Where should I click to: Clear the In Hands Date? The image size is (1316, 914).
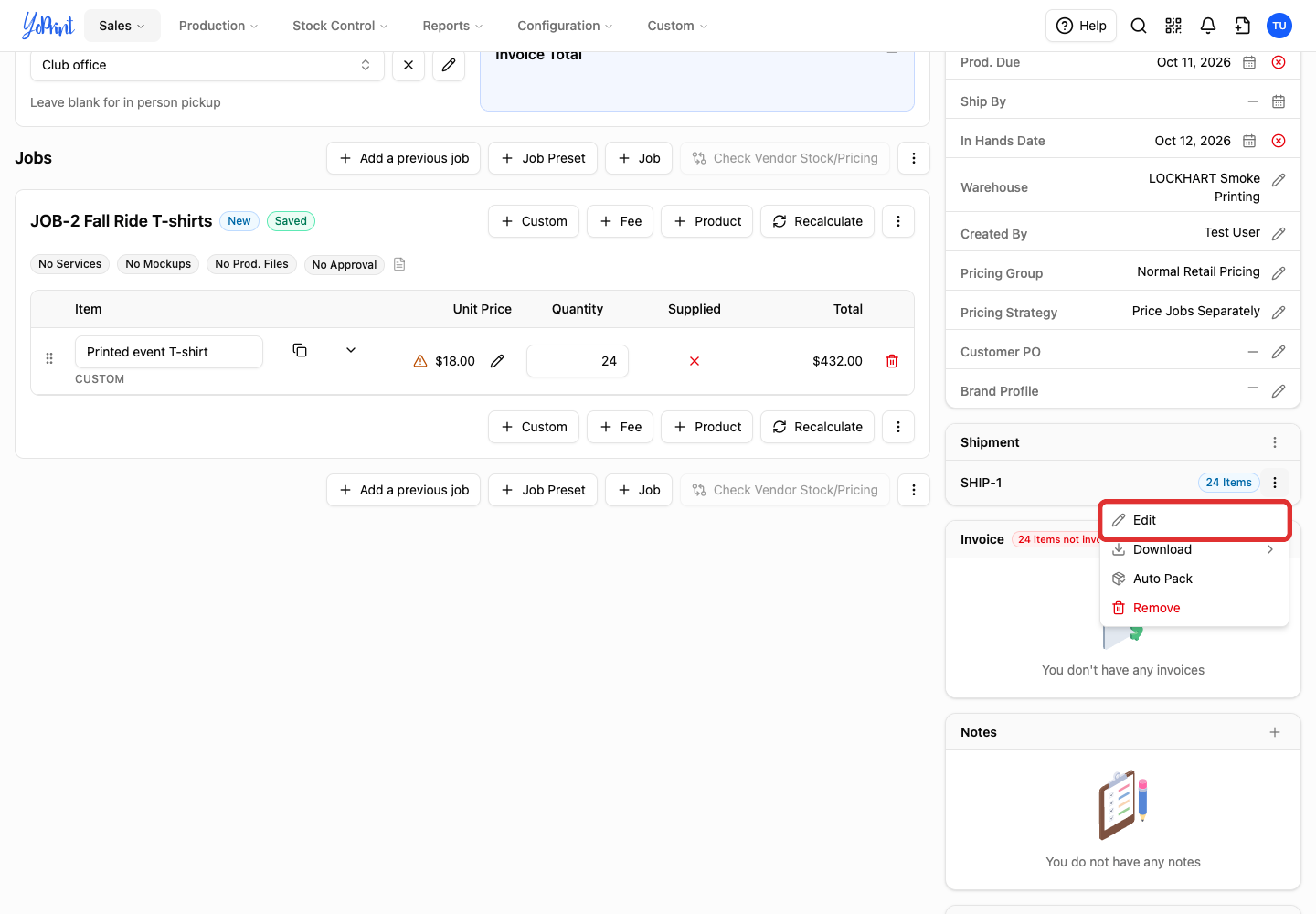click(1279, 141)
